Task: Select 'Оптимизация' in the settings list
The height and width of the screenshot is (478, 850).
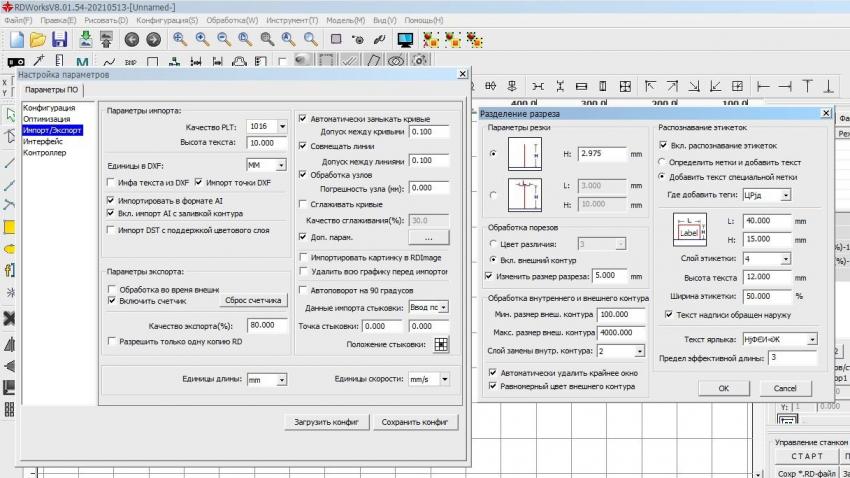Action: tap(49, 119)
